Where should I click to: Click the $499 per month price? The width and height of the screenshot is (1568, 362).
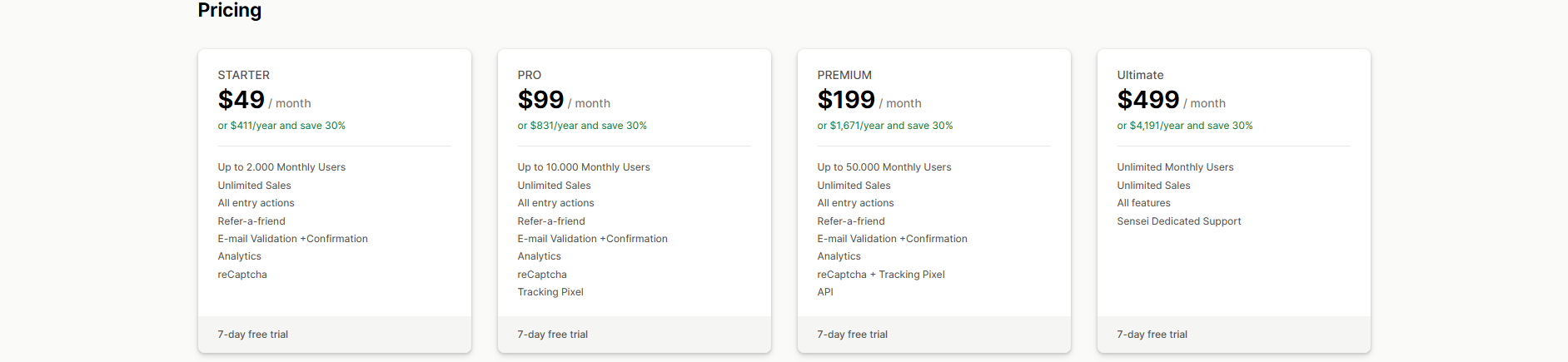click(1148, 101)
